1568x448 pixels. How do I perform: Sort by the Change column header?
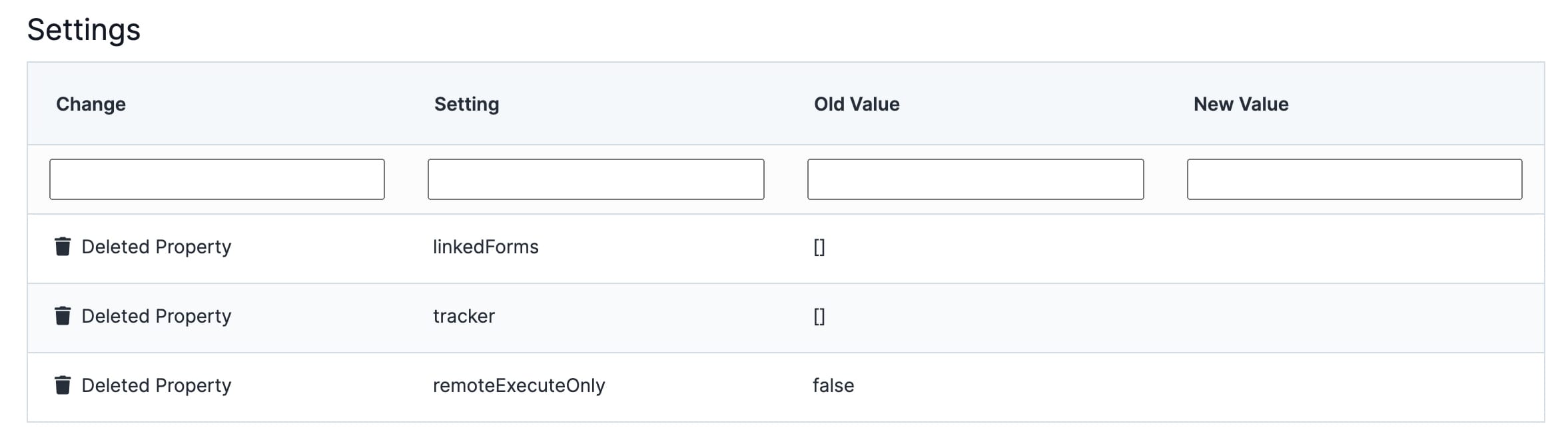pyautogui.click(x=91, y=104)
